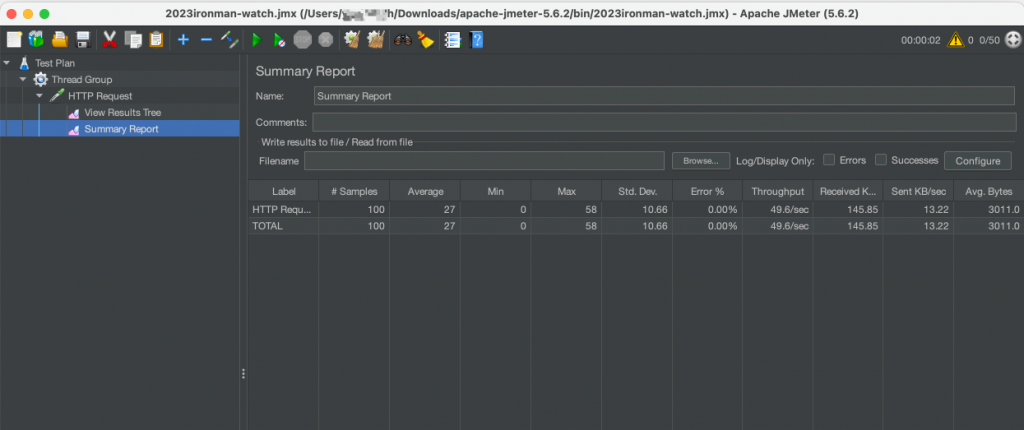The width and height of the screenshot is (1024, 430).
Task: Sort by Min column header
Action: (x=495, y=191)
